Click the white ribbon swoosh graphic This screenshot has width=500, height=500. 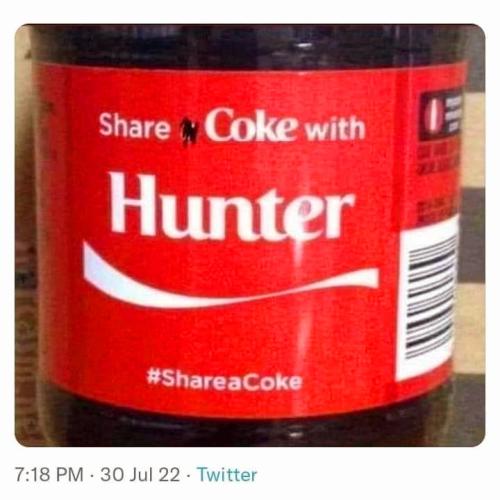(x=230, y=278)
